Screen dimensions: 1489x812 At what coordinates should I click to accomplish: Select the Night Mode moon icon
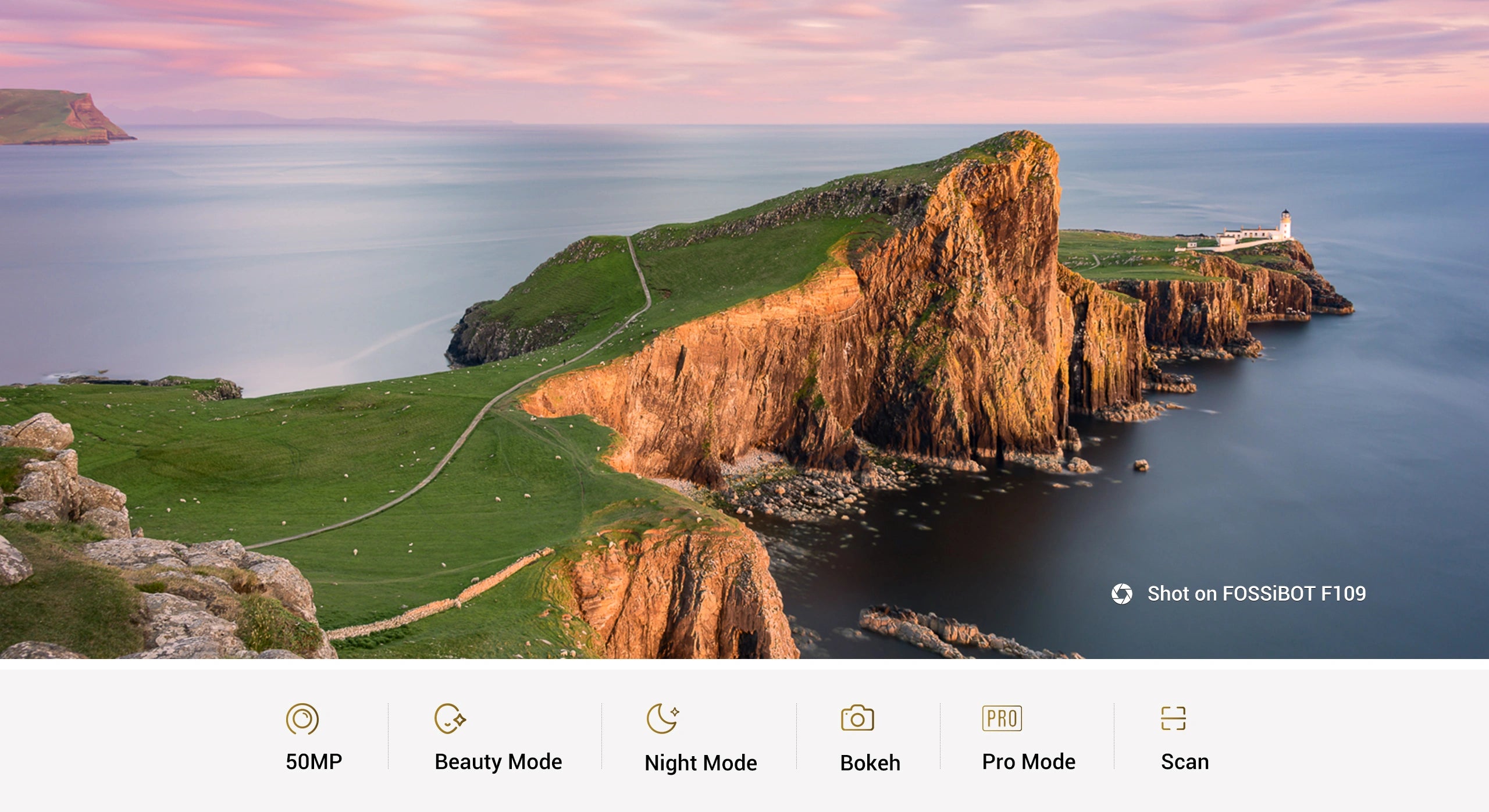click(662, 718)
